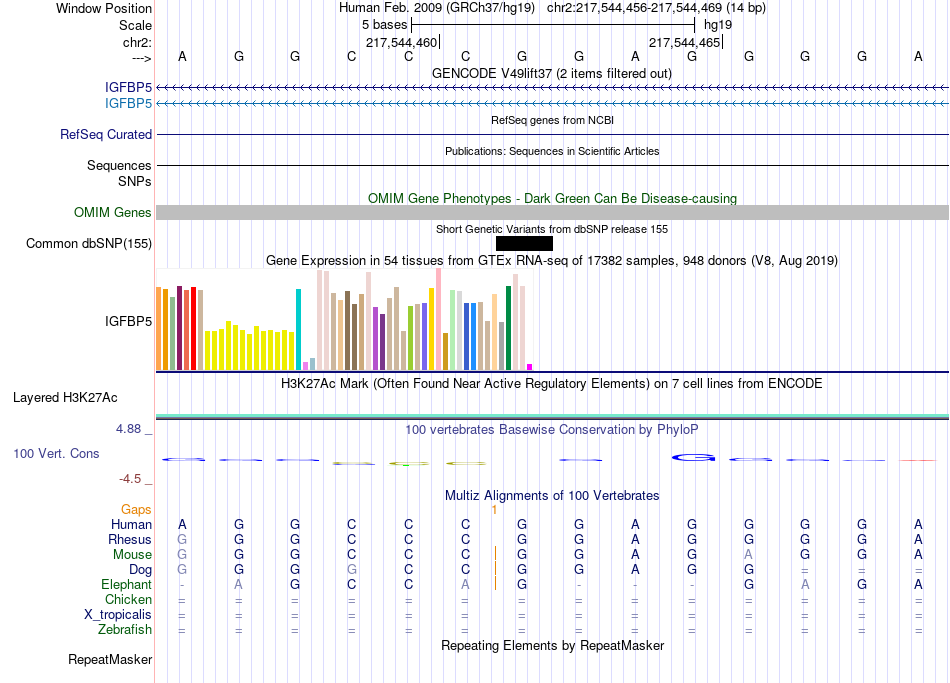Open GENCODE V49lift37 track title

click(552, 73)
